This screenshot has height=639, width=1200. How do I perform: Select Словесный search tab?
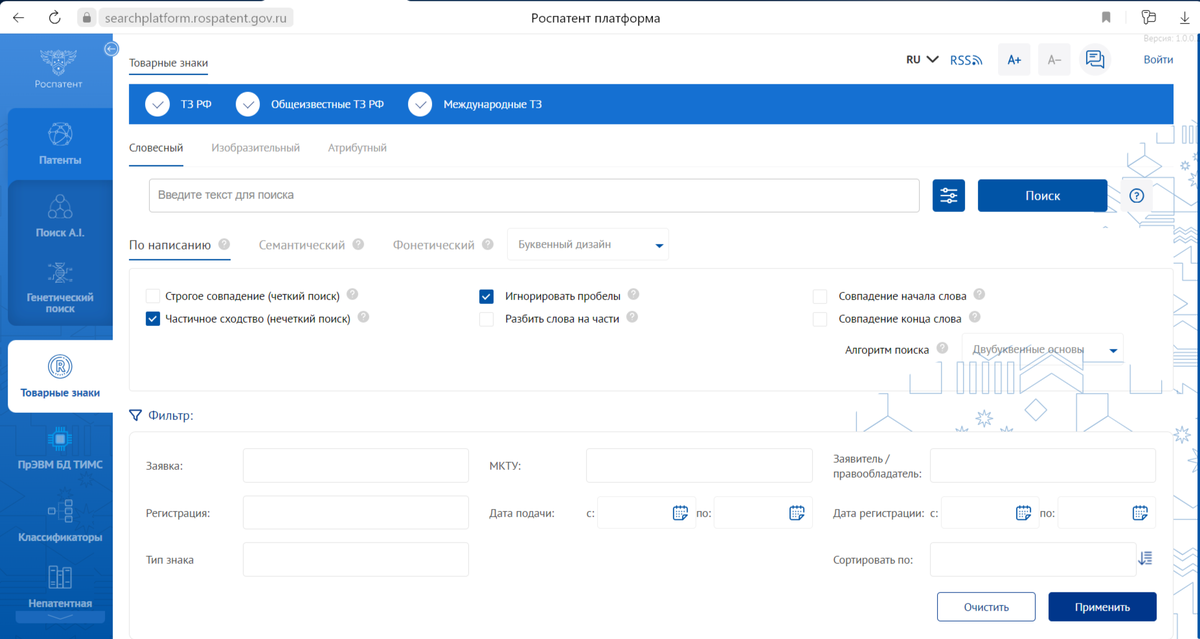[156, 148]
